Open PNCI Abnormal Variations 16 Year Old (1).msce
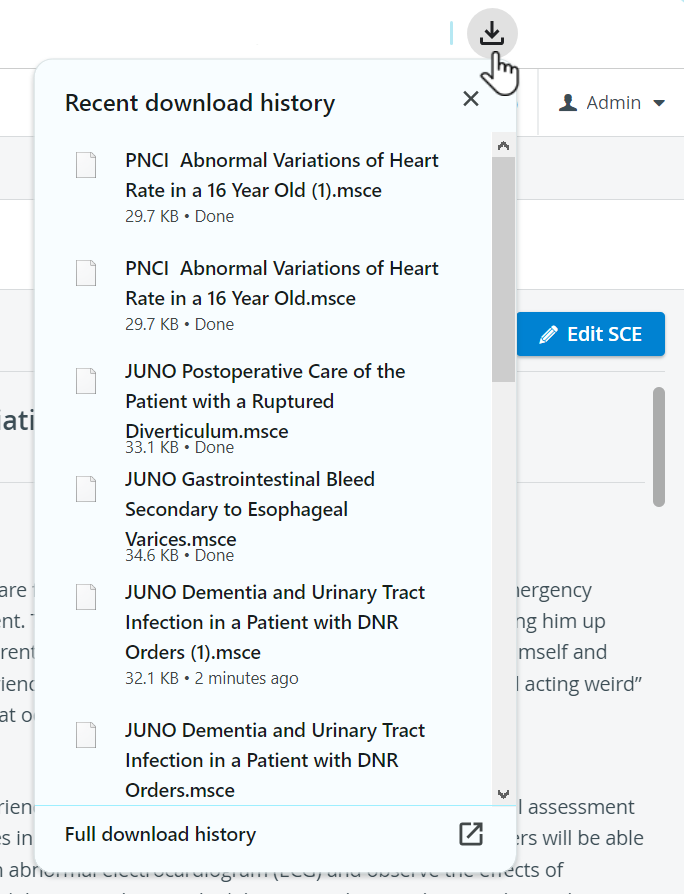 click(x=282, y=175)
